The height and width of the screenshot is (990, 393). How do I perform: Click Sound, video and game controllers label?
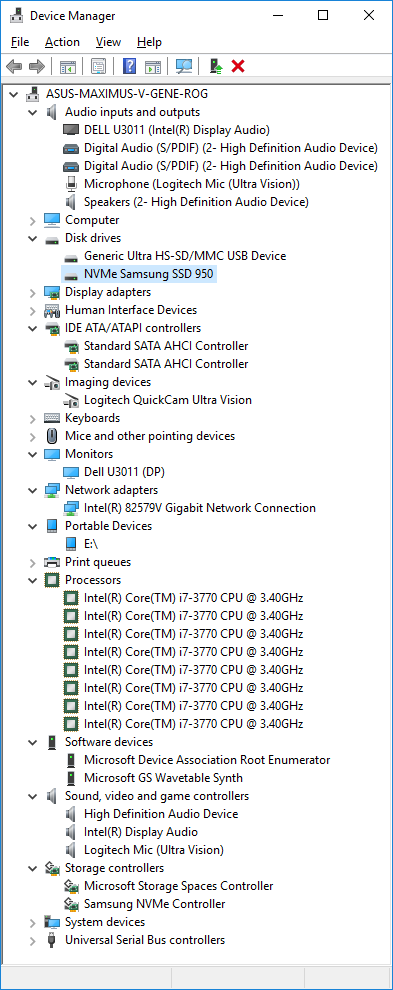click(x=157, y=796)
